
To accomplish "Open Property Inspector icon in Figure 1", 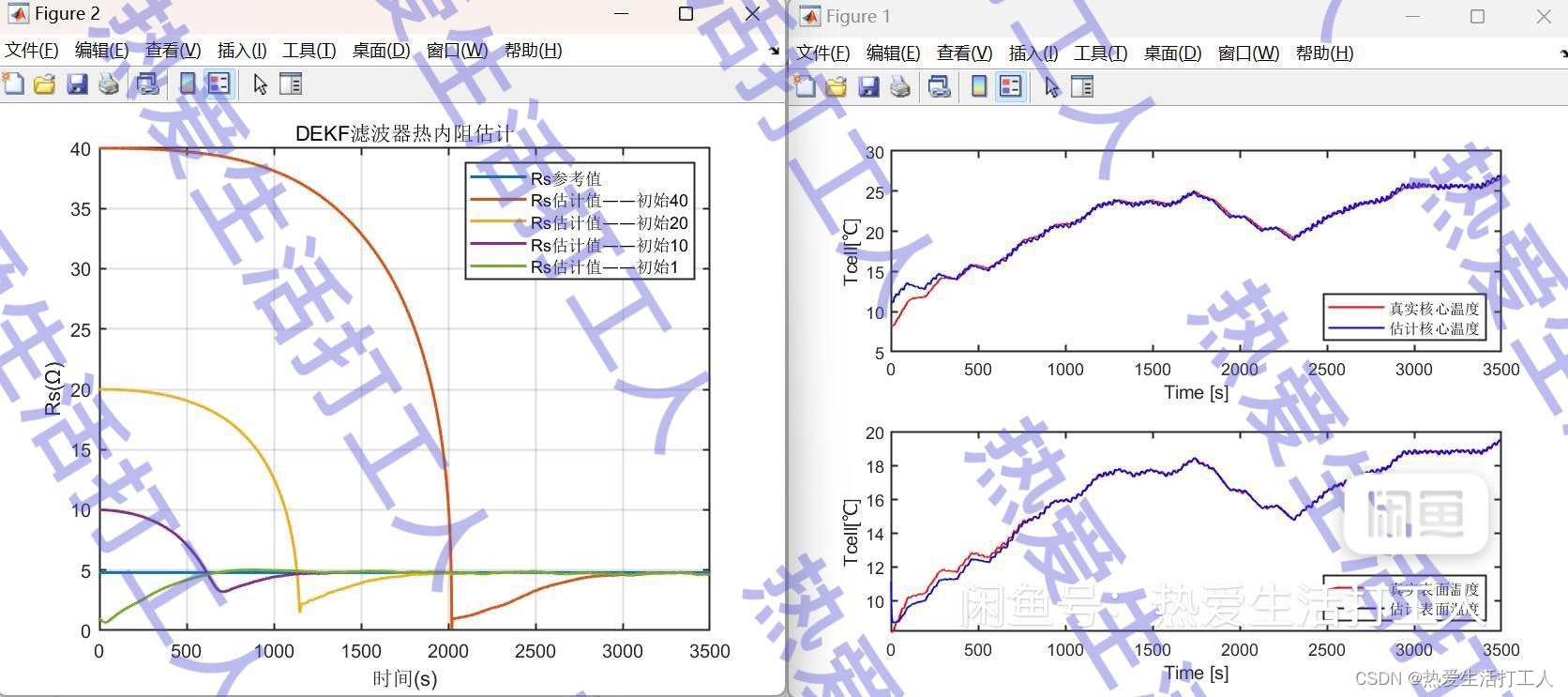I will tap(1082, 87).
